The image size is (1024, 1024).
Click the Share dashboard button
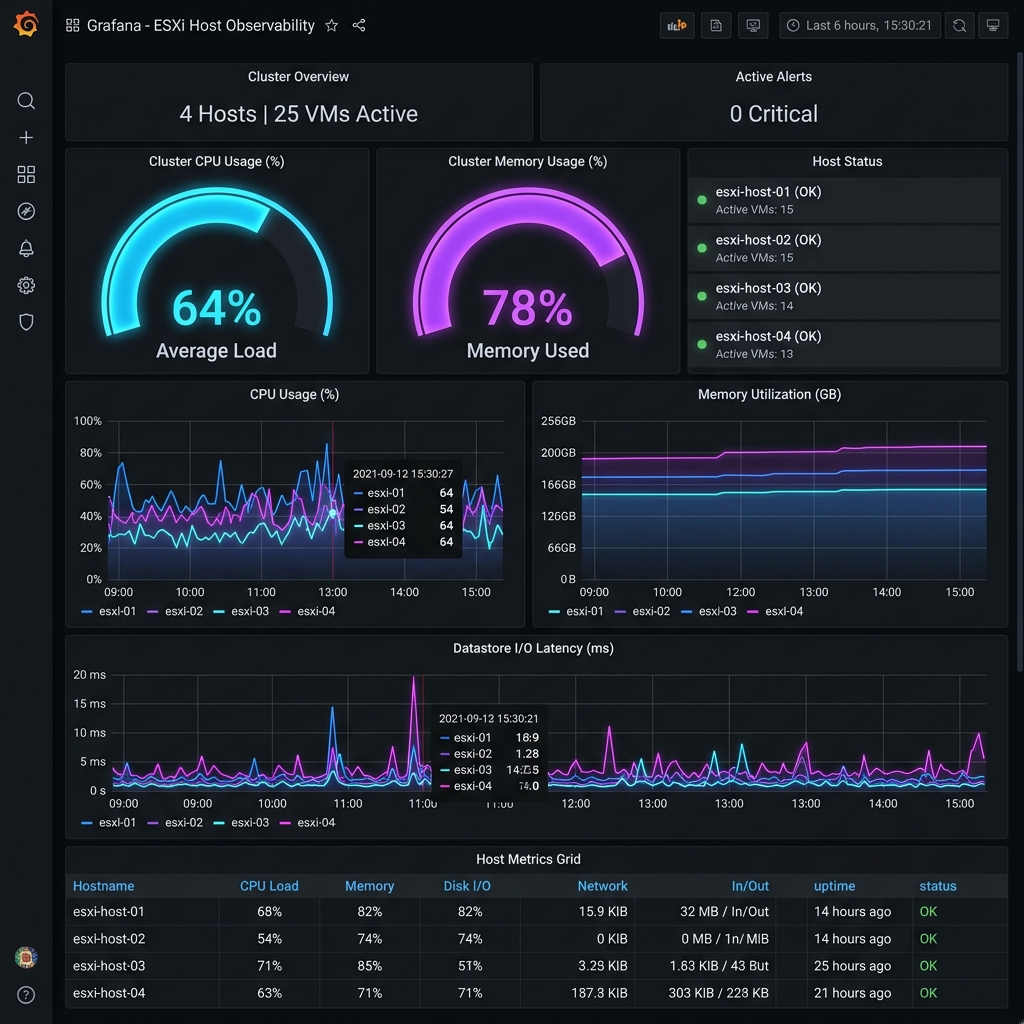coord(359,25)
